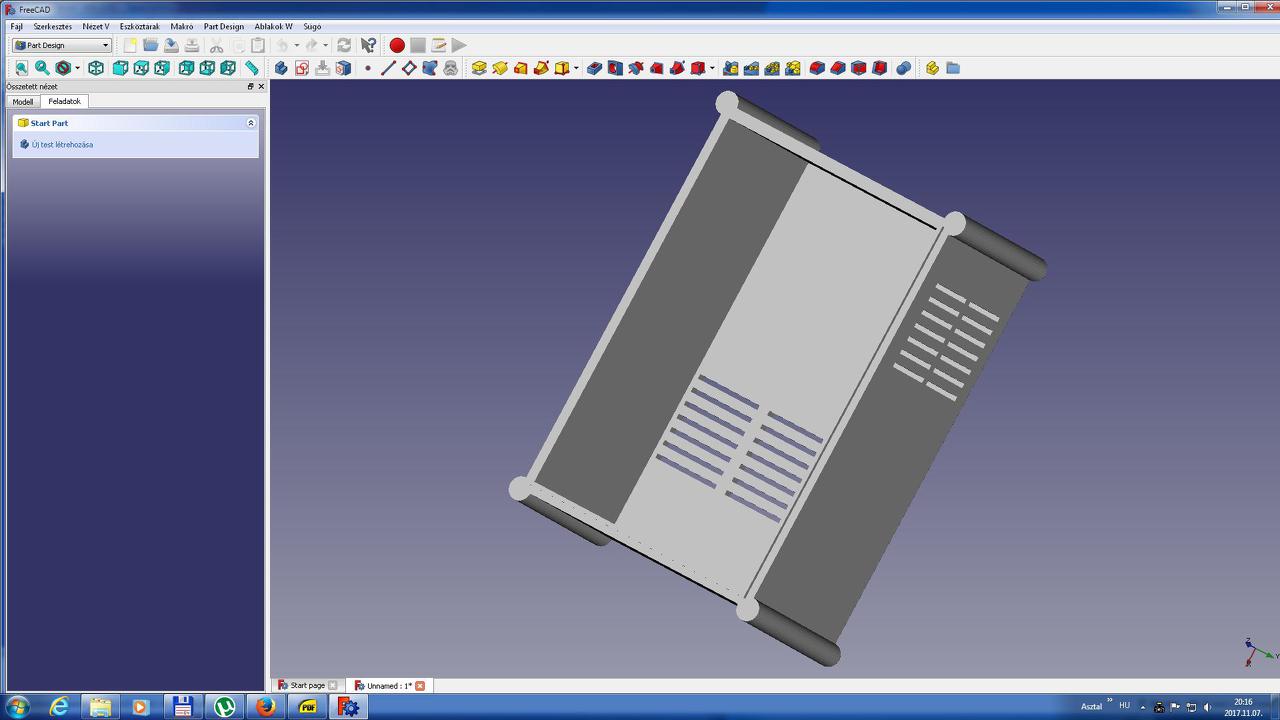Click the Subtractive primitive box icon
Screen dimensions: 1280x720
pos(698,68)
